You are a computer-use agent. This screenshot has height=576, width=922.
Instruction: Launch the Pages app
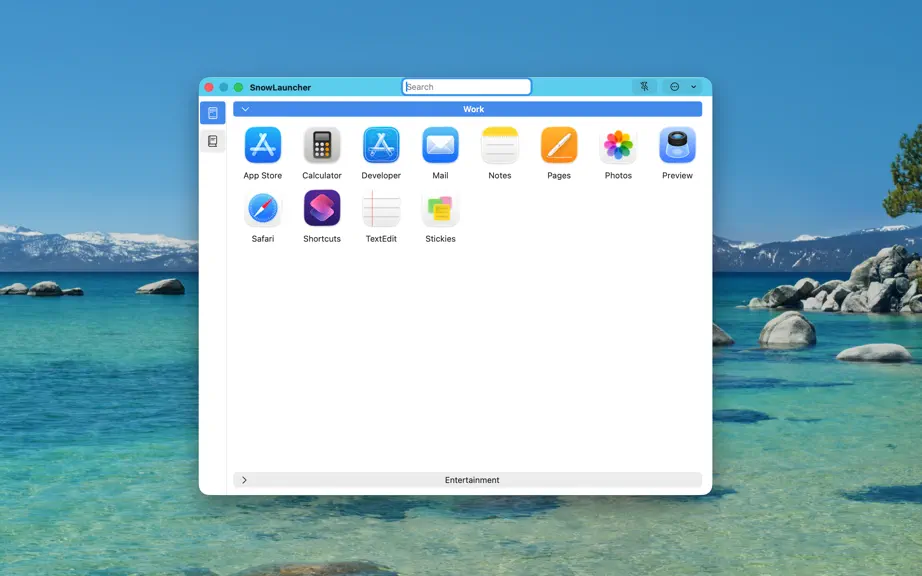(559, 145)
